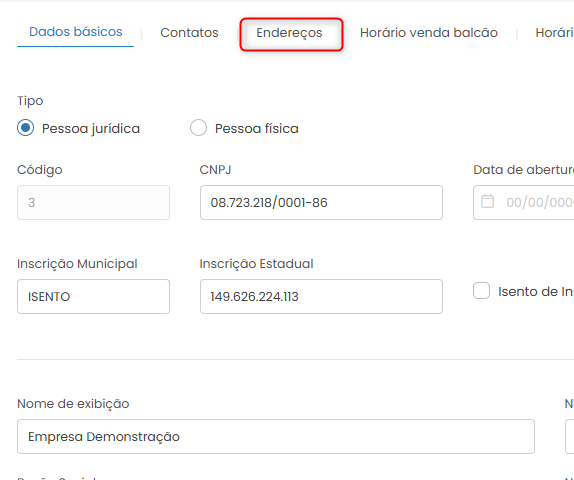Switch to the Dados básicos tab

coord(75,32)
